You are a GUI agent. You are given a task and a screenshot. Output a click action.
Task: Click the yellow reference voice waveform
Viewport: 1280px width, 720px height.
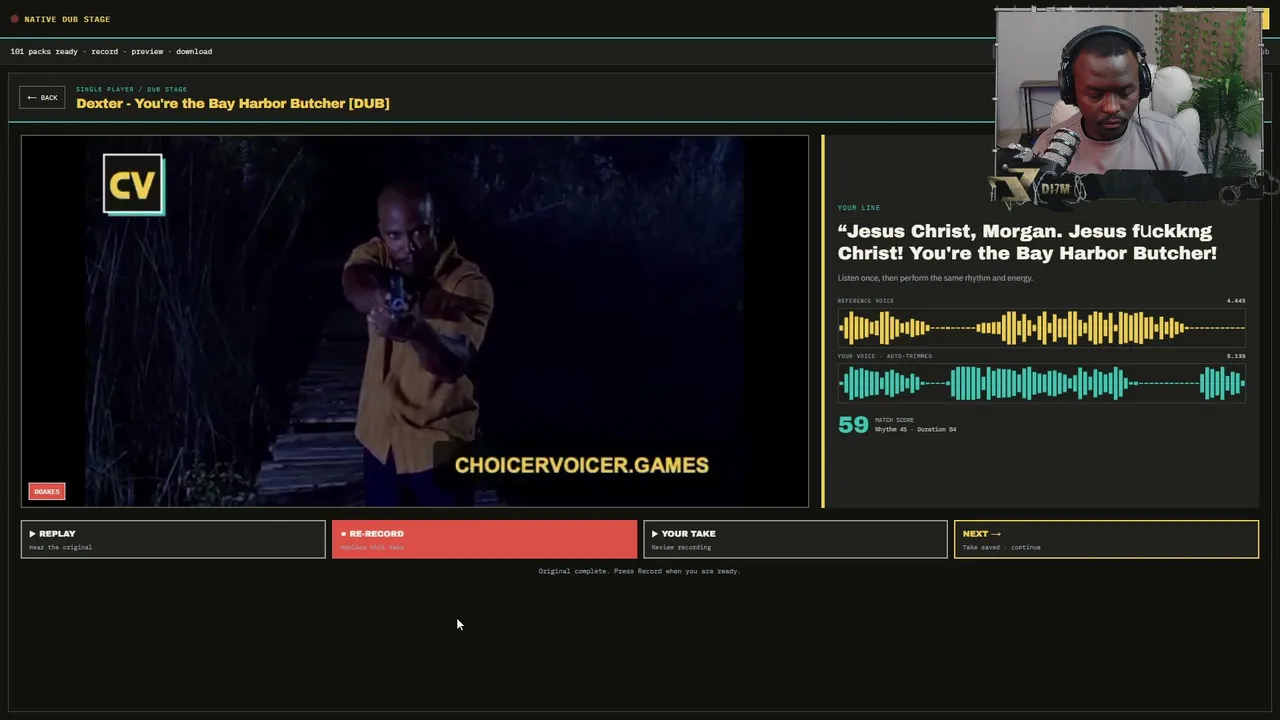(x=1041, y=327)
